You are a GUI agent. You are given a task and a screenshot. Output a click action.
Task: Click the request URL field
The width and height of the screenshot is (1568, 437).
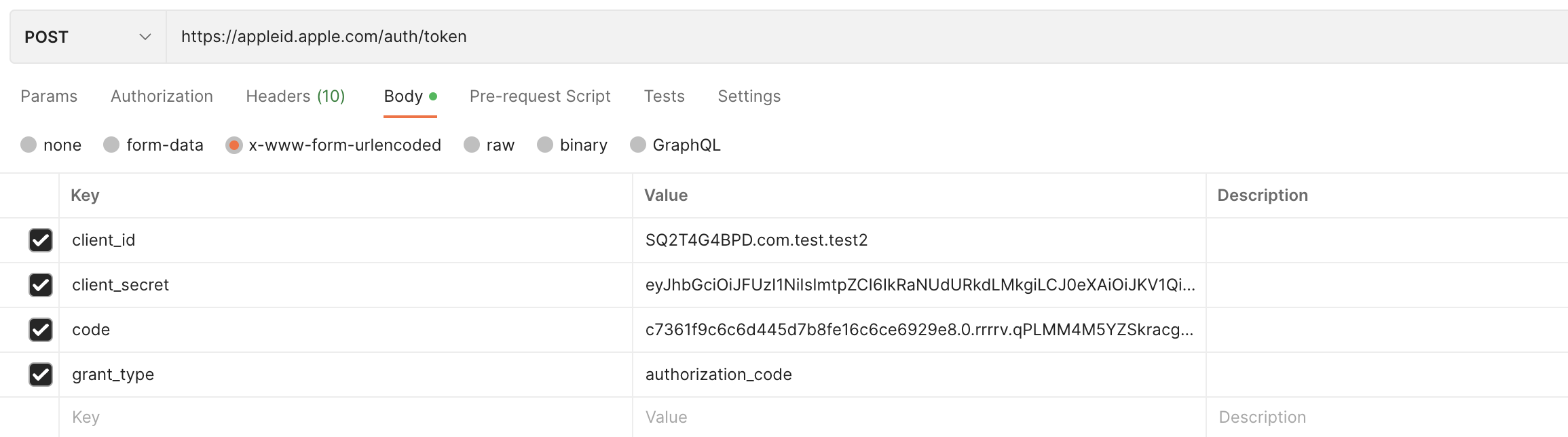click(x=815, y=37)
